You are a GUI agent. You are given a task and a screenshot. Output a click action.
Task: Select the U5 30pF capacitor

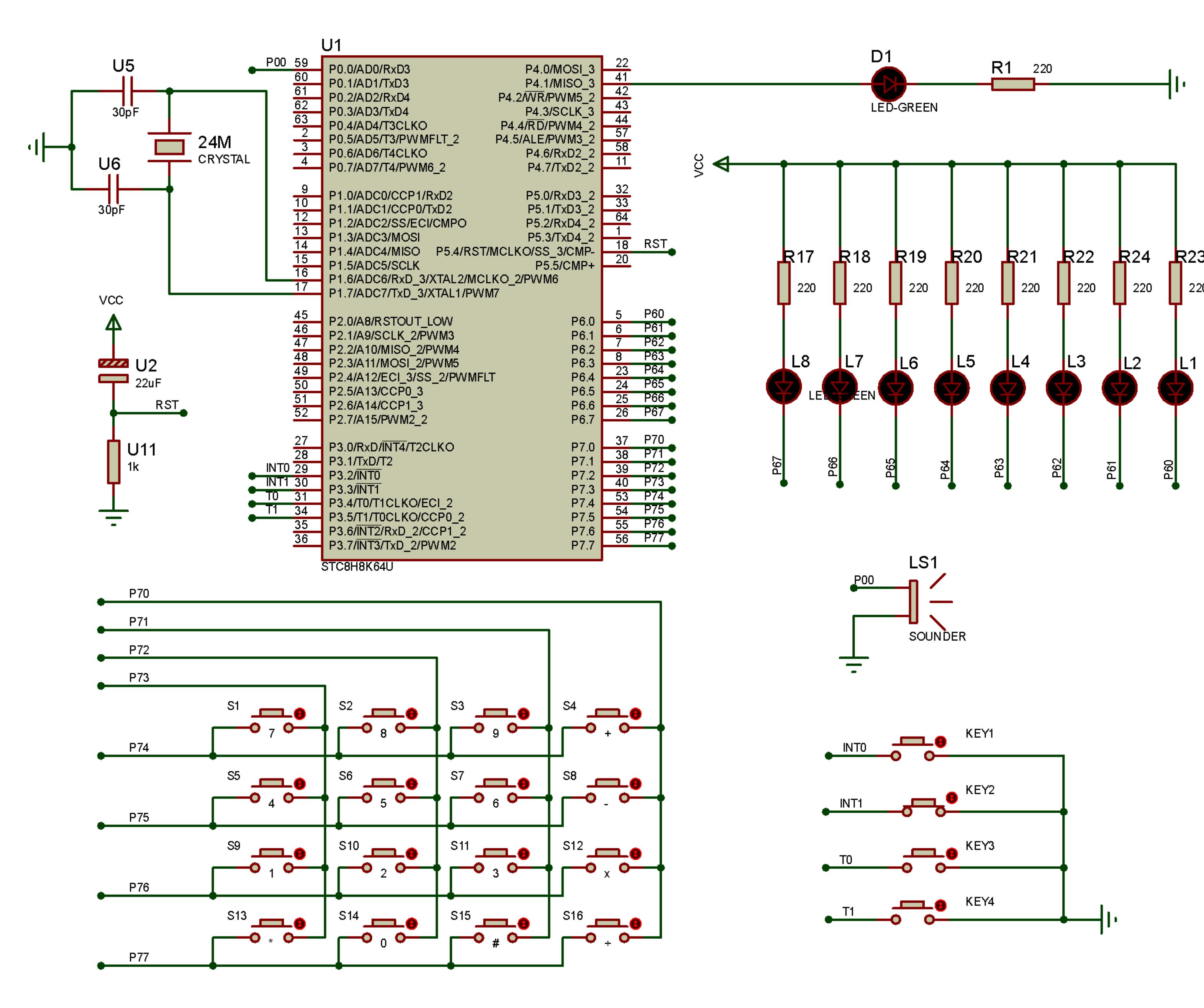tap(128, 91)
